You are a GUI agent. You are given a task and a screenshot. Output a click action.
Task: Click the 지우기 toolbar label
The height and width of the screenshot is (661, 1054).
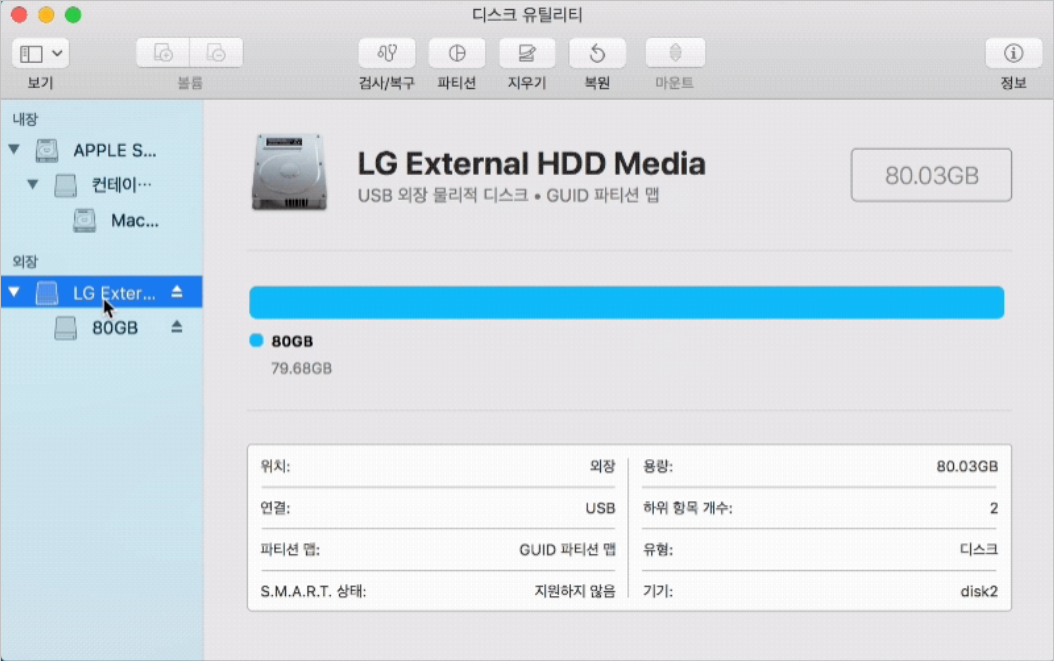pos(527,83)
